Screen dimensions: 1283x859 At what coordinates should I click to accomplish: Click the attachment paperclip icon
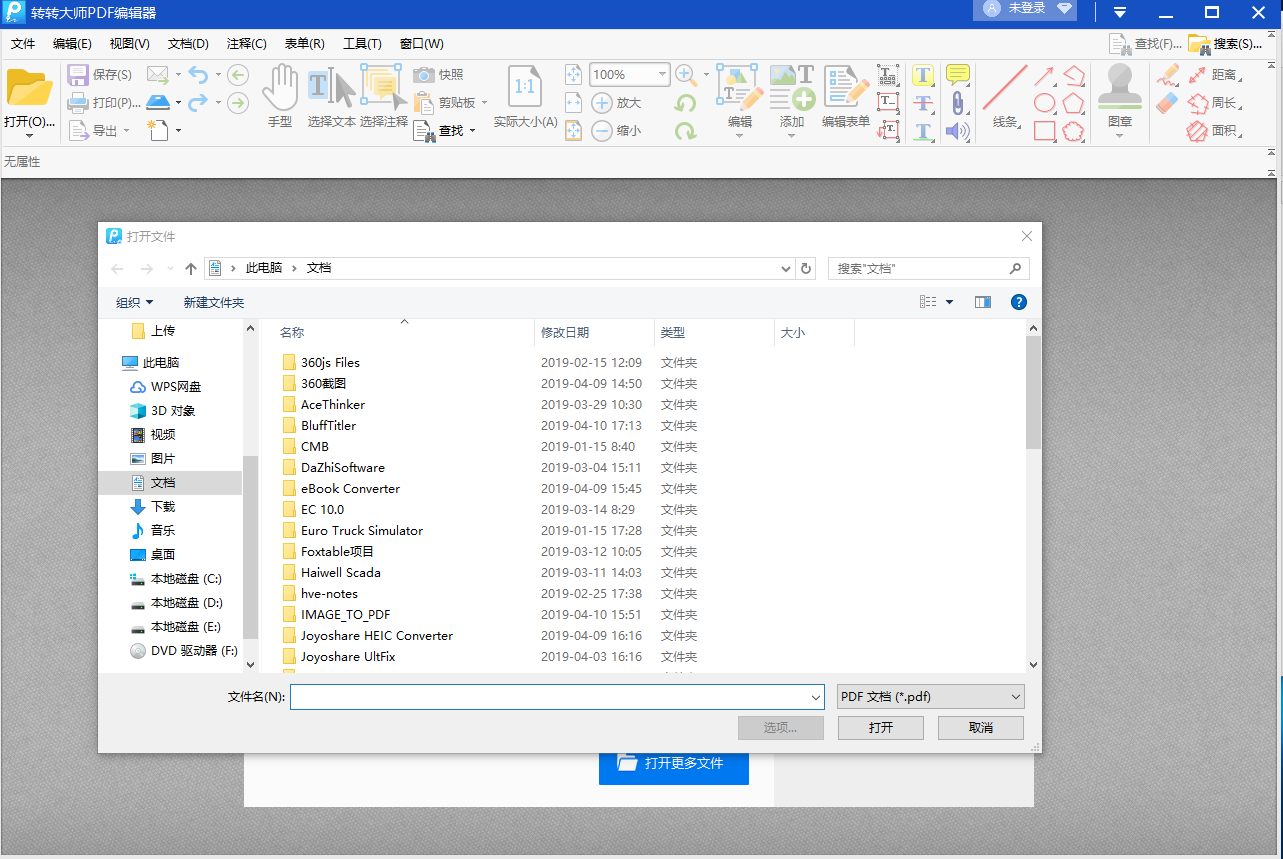click(957, 103)
